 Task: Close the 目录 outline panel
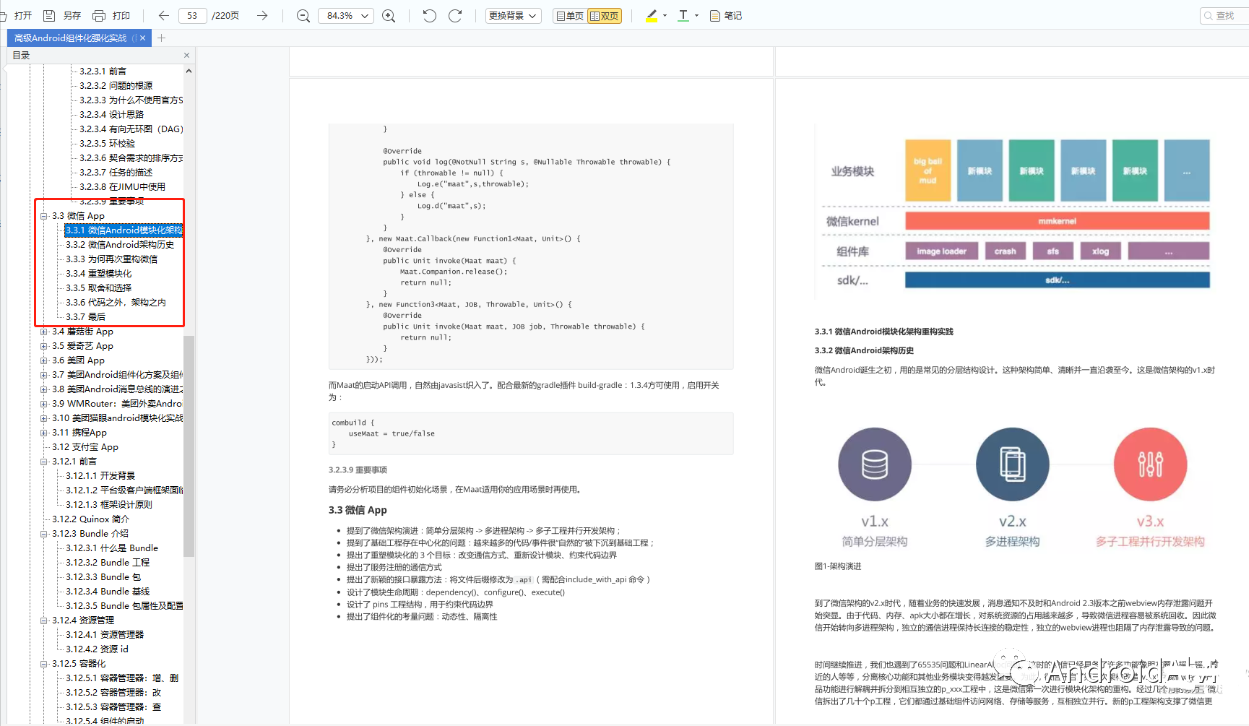(x=187, y=56)
